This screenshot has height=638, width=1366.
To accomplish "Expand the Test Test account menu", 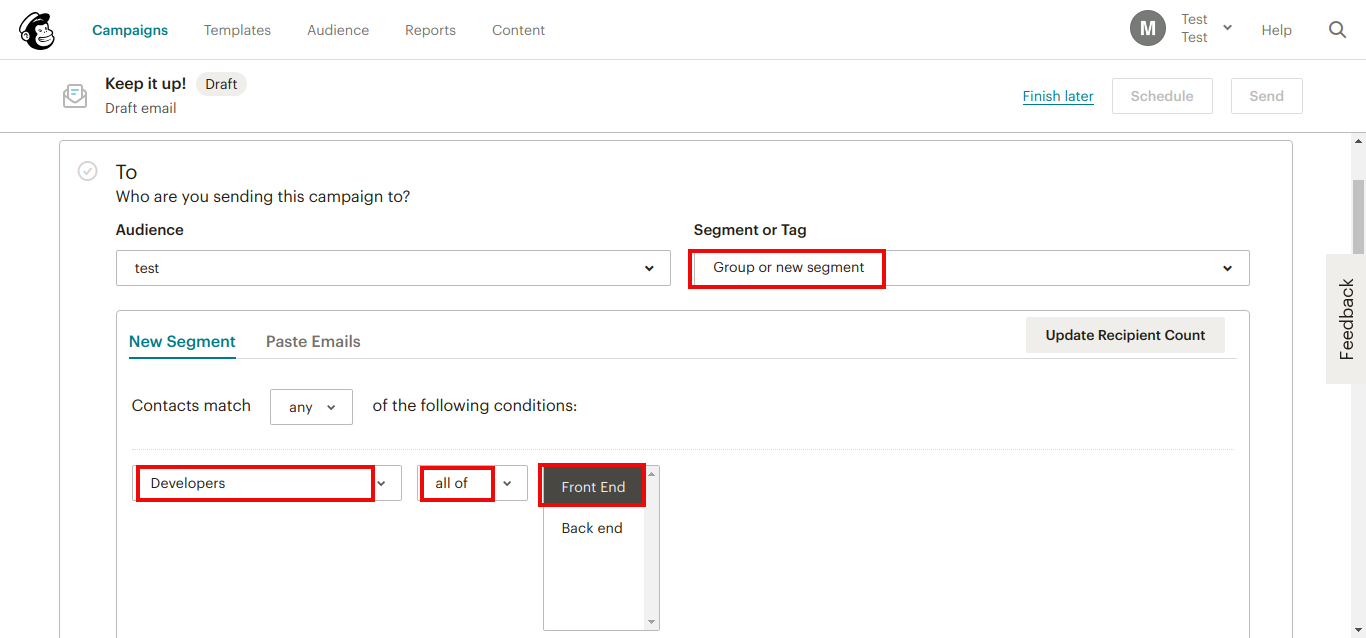I will point(1227,28).
